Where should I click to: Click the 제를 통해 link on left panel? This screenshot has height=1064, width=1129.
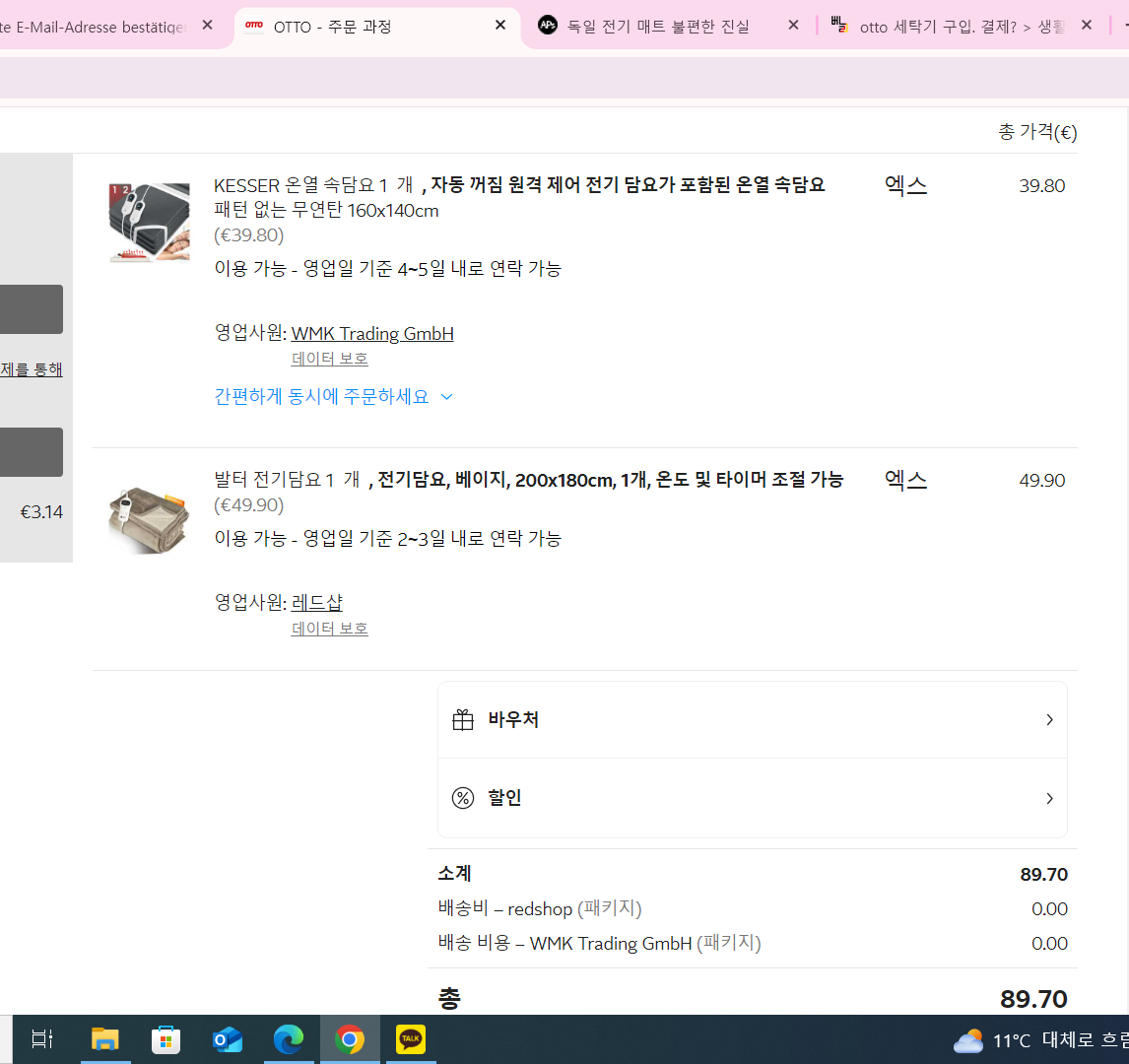click(32, 369)
